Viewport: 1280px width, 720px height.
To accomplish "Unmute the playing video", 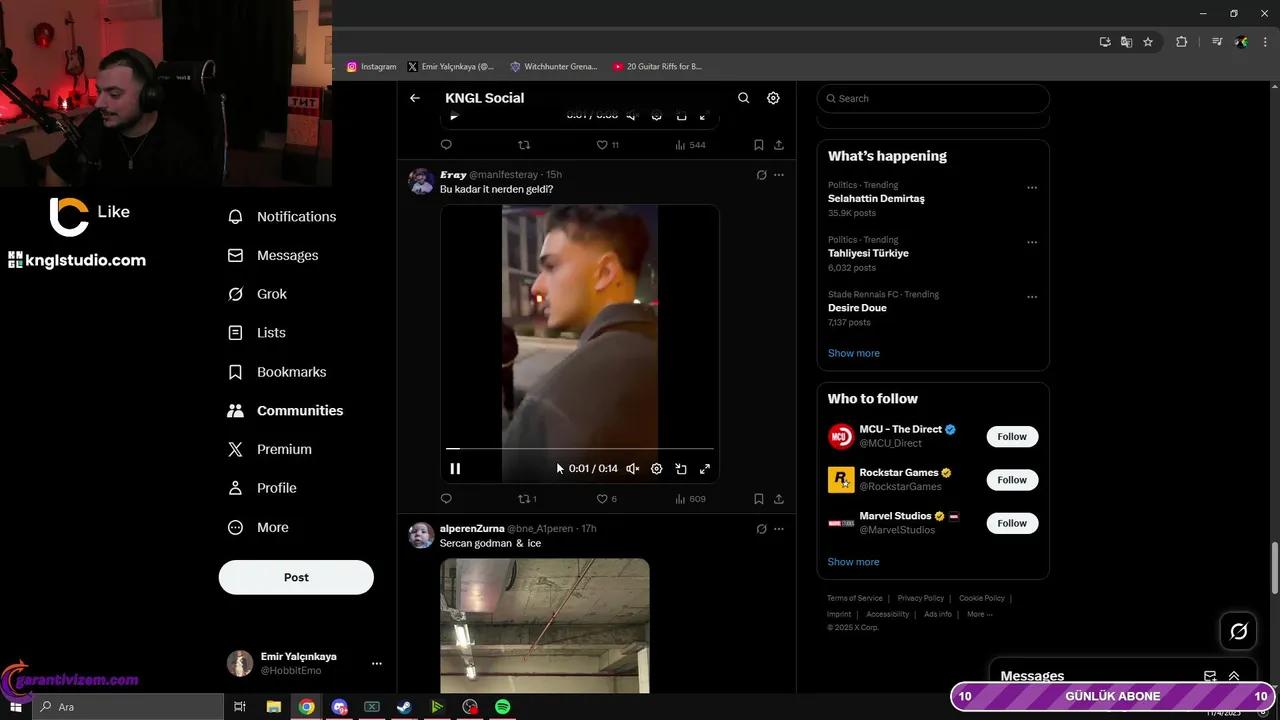I will [633, 468].
